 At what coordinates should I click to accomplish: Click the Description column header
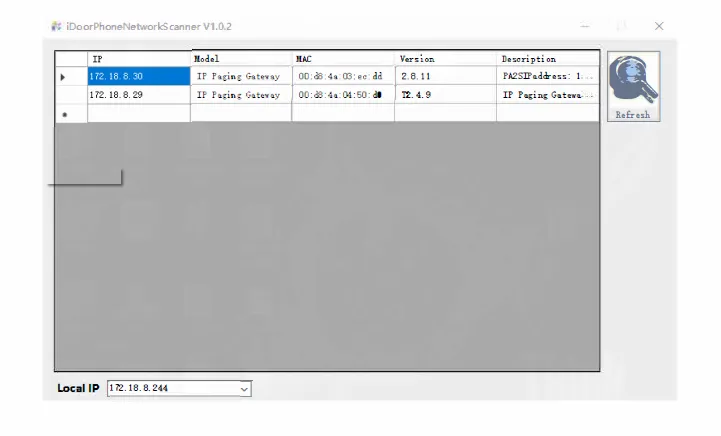[549, 59]
